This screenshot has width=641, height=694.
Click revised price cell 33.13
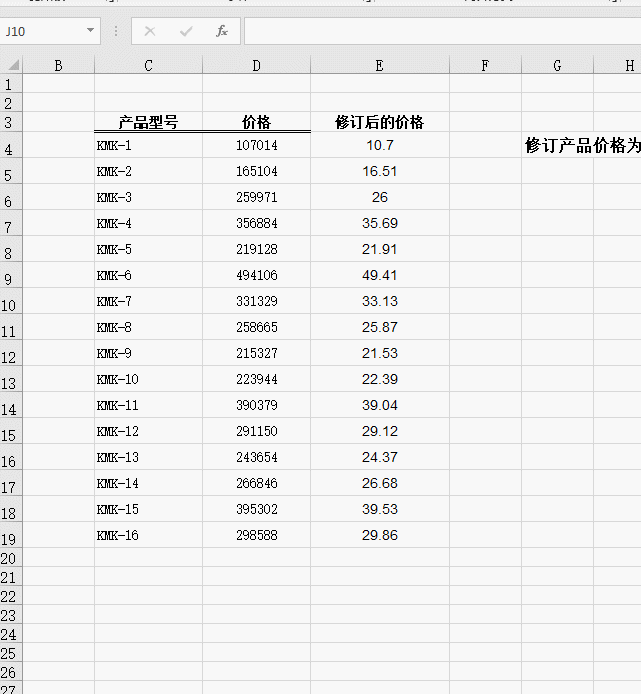(380, 301)
